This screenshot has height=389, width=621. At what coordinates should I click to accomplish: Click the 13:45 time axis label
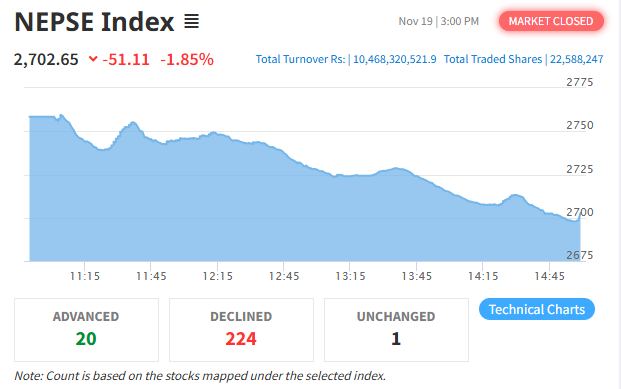[417, 276]
